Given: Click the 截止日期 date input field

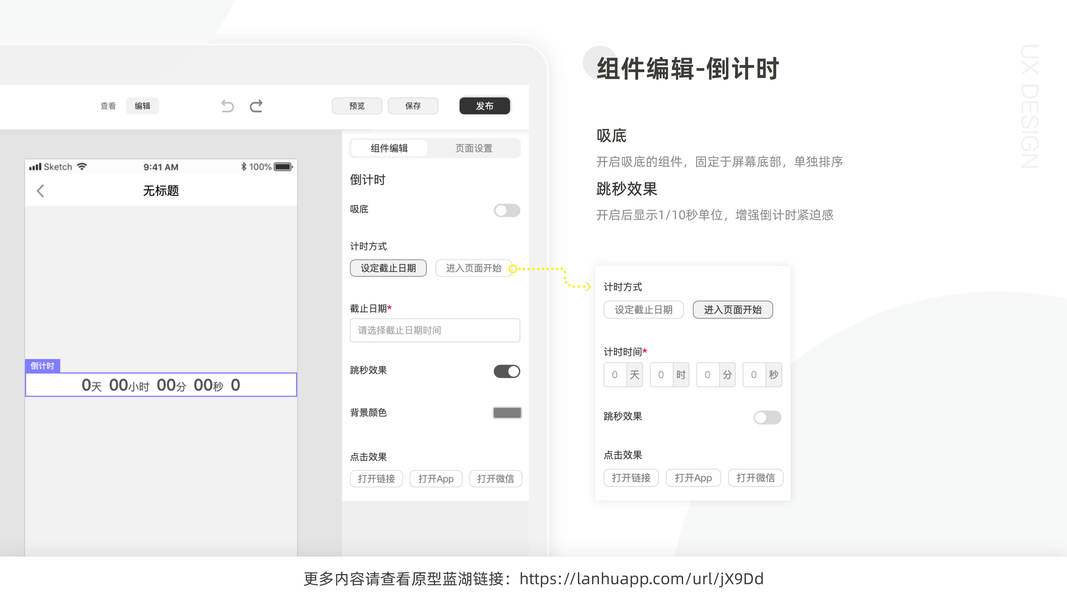Looking at the screenshot, I should pos(435,330).
